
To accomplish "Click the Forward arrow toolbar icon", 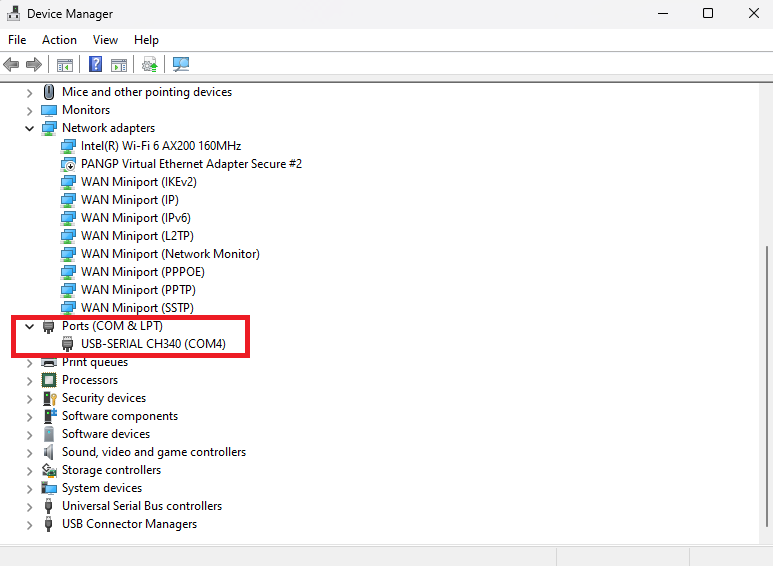I will (34, 65).
